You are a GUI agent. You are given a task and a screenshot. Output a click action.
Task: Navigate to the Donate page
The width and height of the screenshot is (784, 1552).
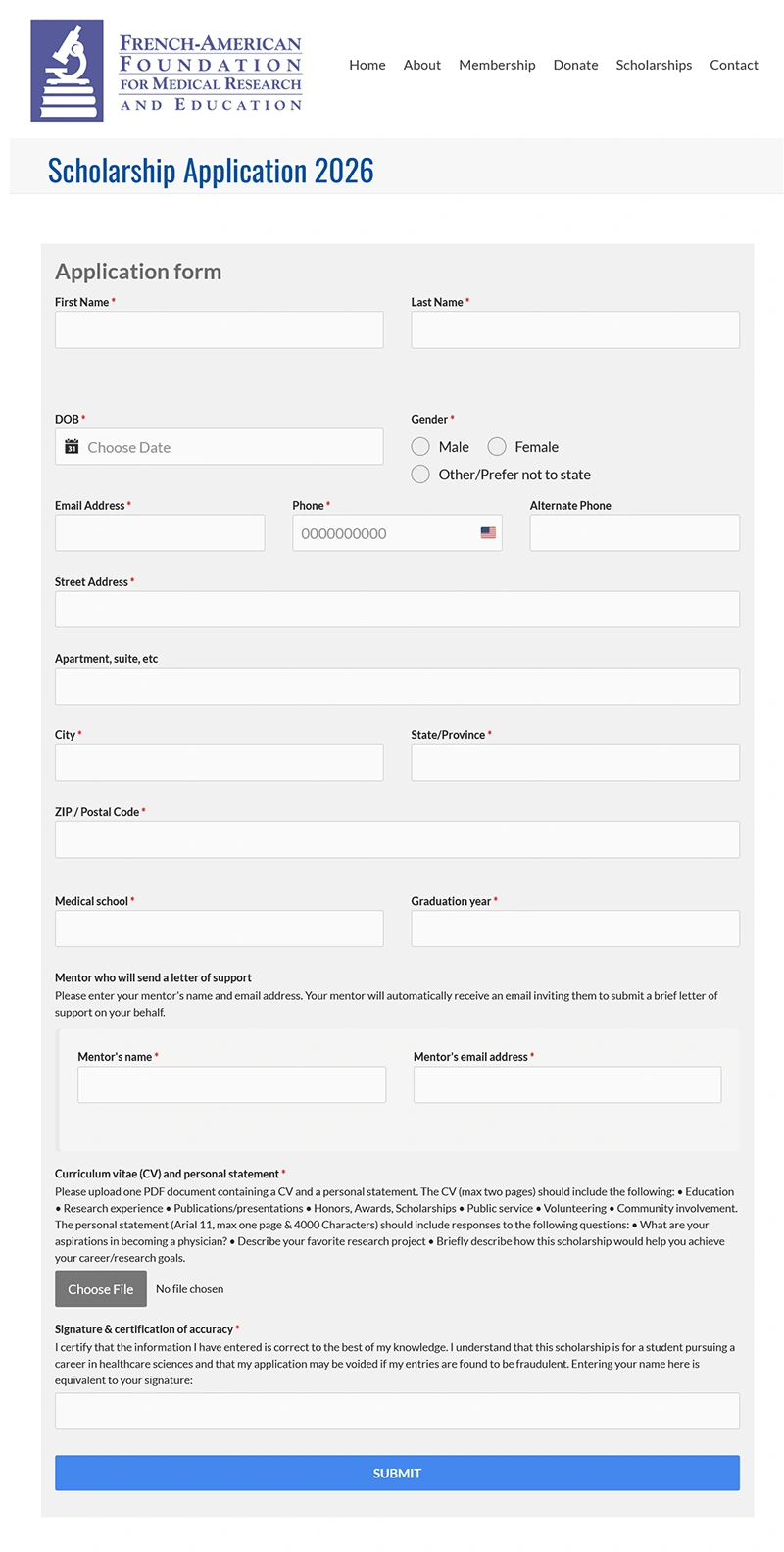[x=575, y=65]
